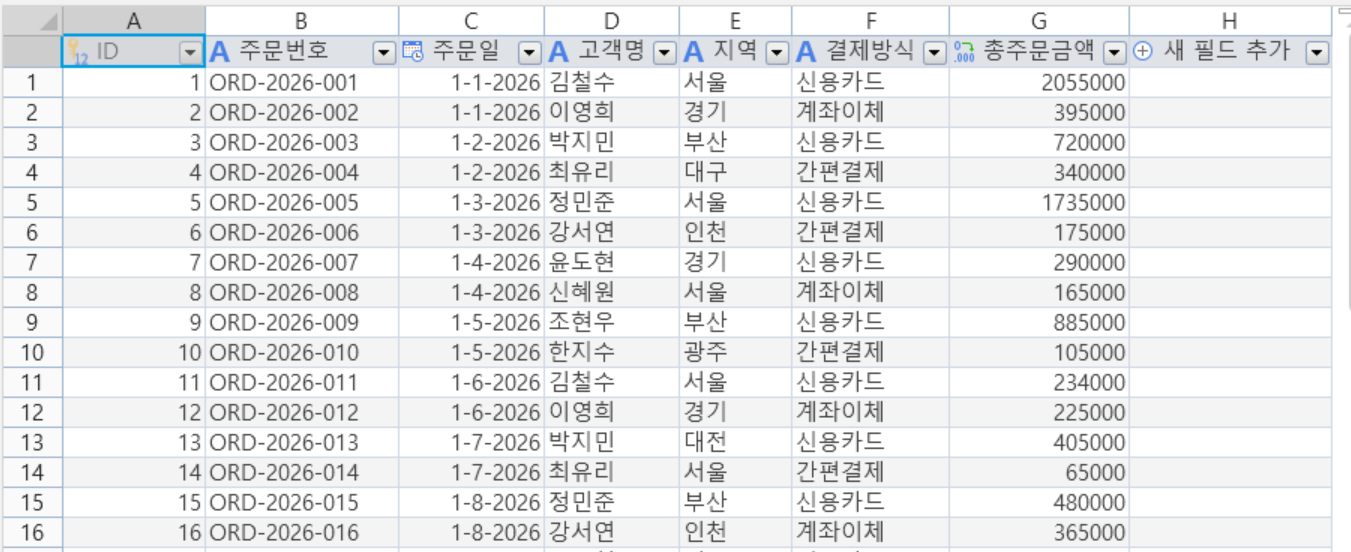Viewport: 1351px width, 552px height.
Task: Expand the 주문일 field dropdown
Action: [531, 53]
